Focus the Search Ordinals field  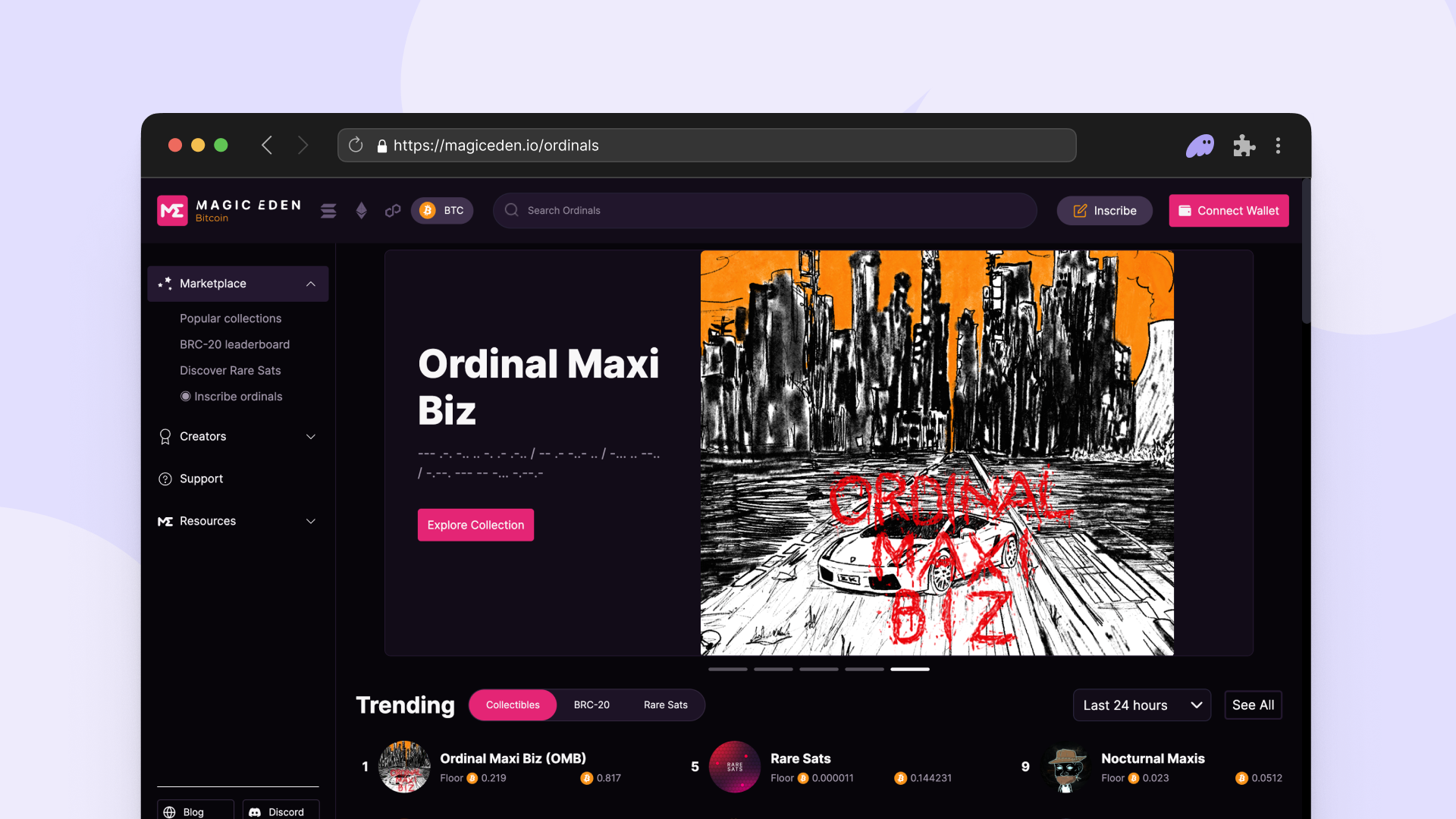click(x=764, y=211)
